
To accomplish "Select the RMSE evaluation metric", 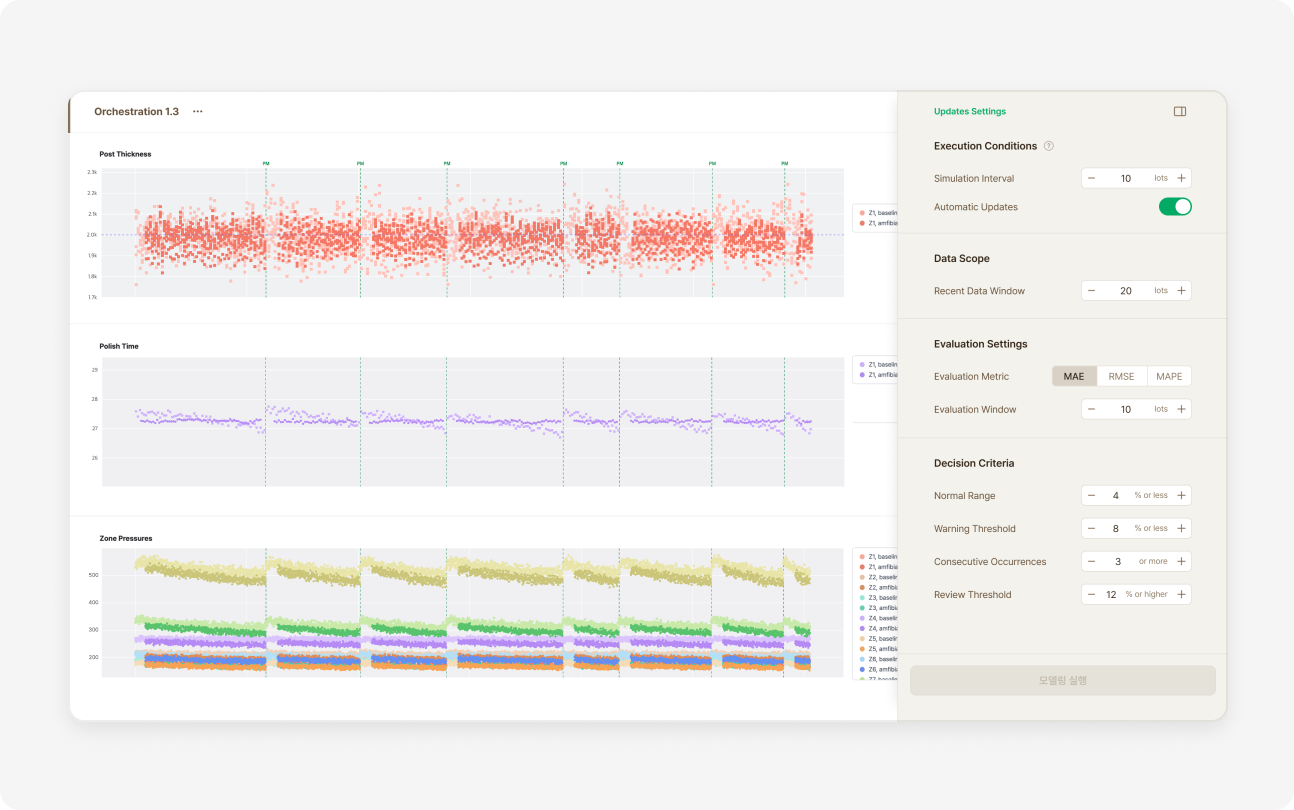I will click(1122, 377).
